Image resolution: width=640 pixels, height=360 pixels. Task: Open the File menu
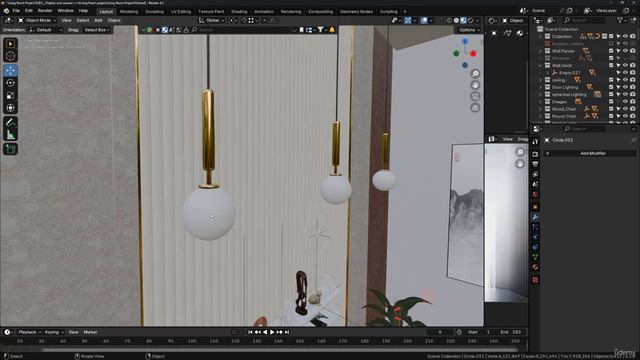point(16,11)
